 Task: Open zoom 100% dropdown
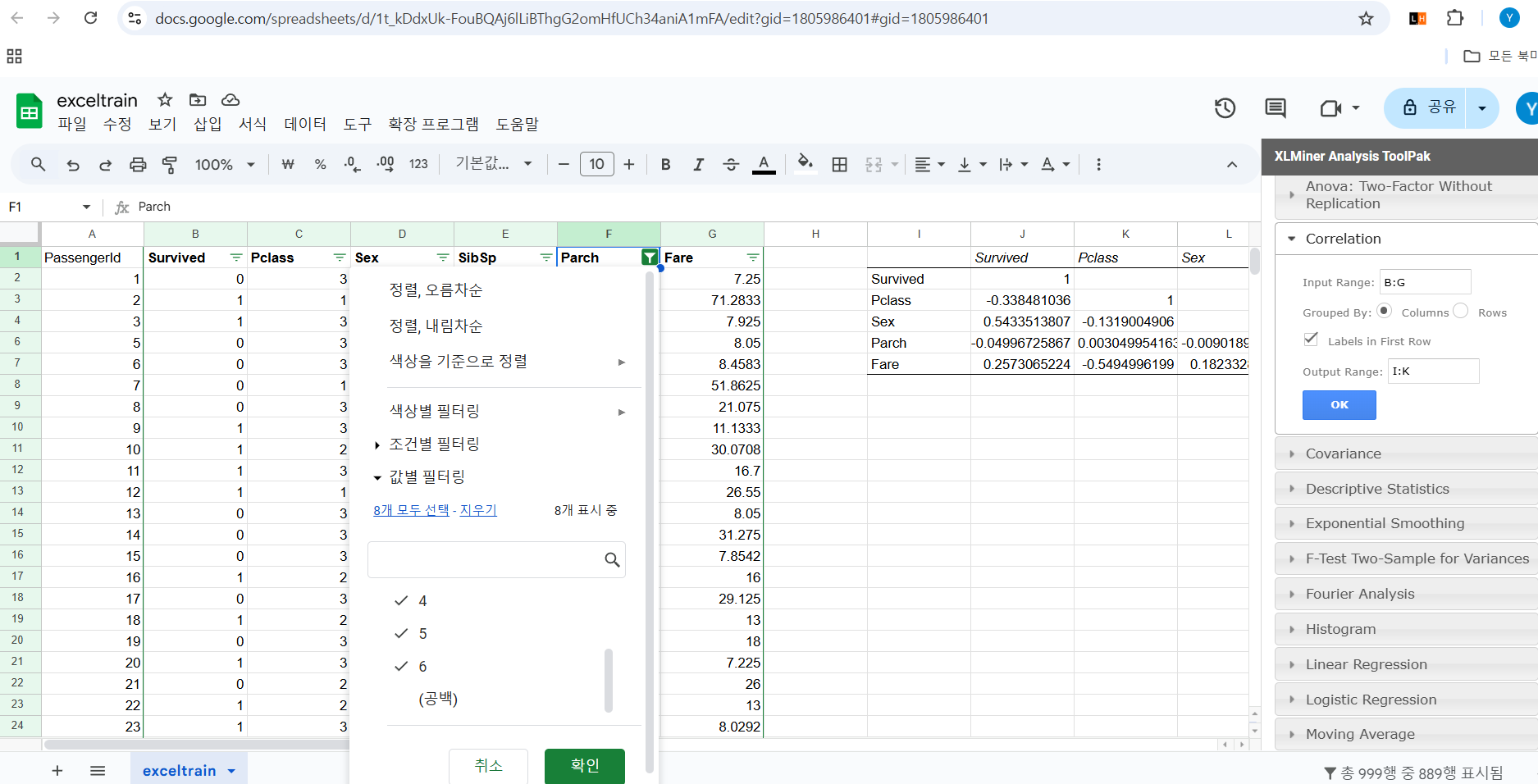coord(225,165)
